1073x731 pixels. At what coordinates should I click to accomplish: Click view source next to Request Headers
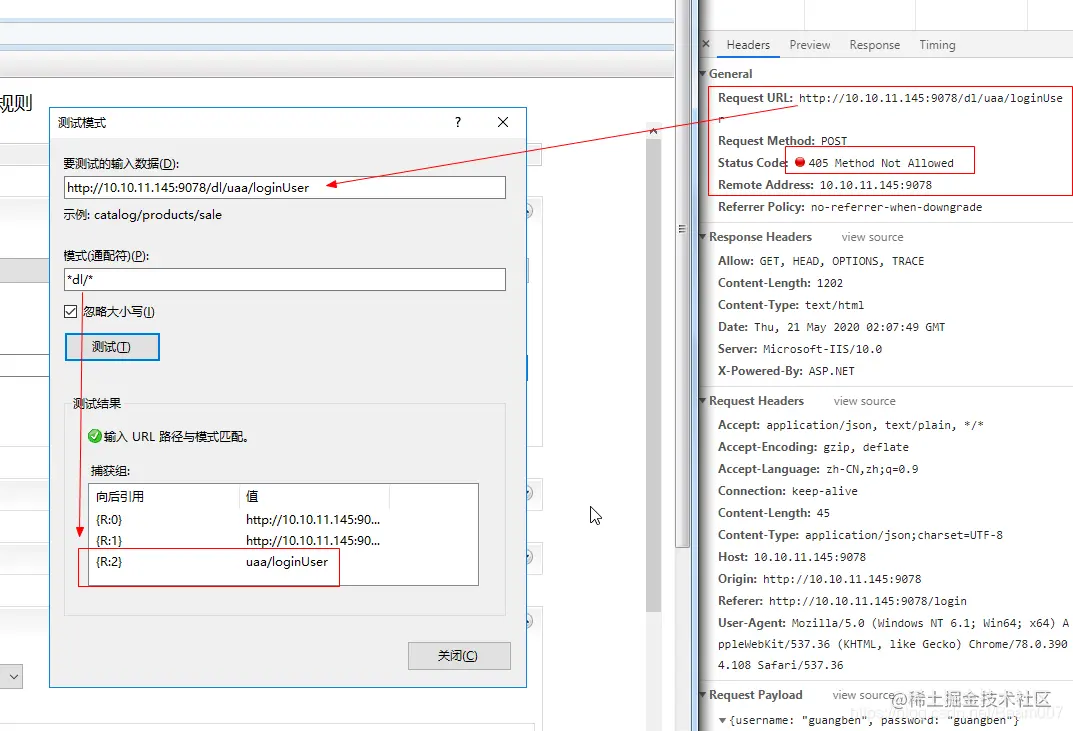pos(864,401)
